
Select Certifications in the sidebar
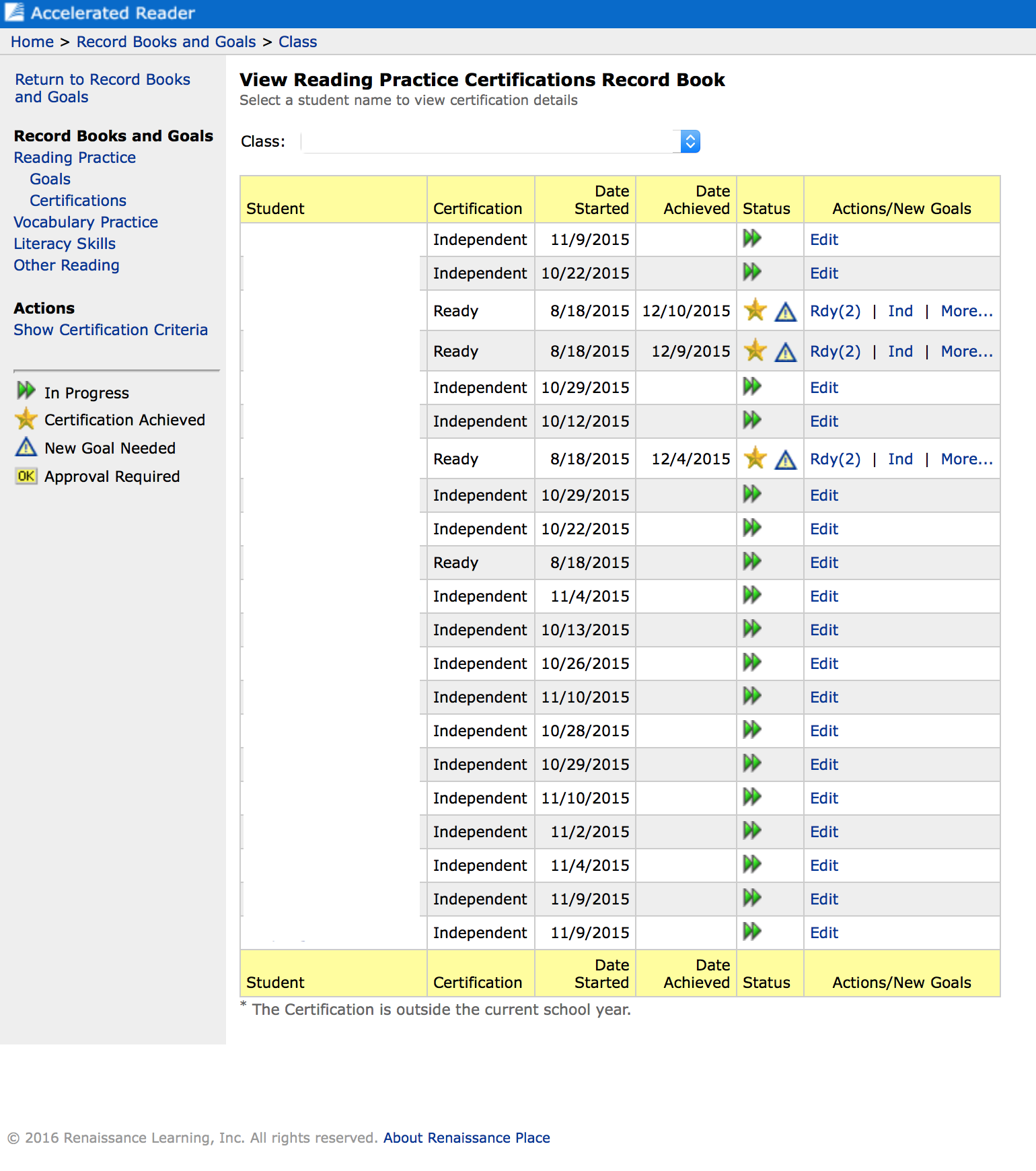(x=78, y=201)
